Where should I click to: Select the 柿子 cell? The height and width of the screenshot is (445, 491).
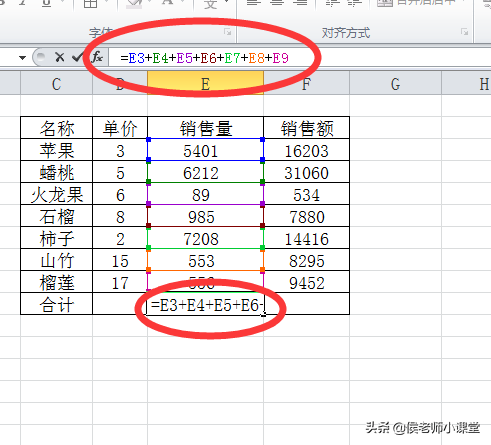(x=56, y=238)
